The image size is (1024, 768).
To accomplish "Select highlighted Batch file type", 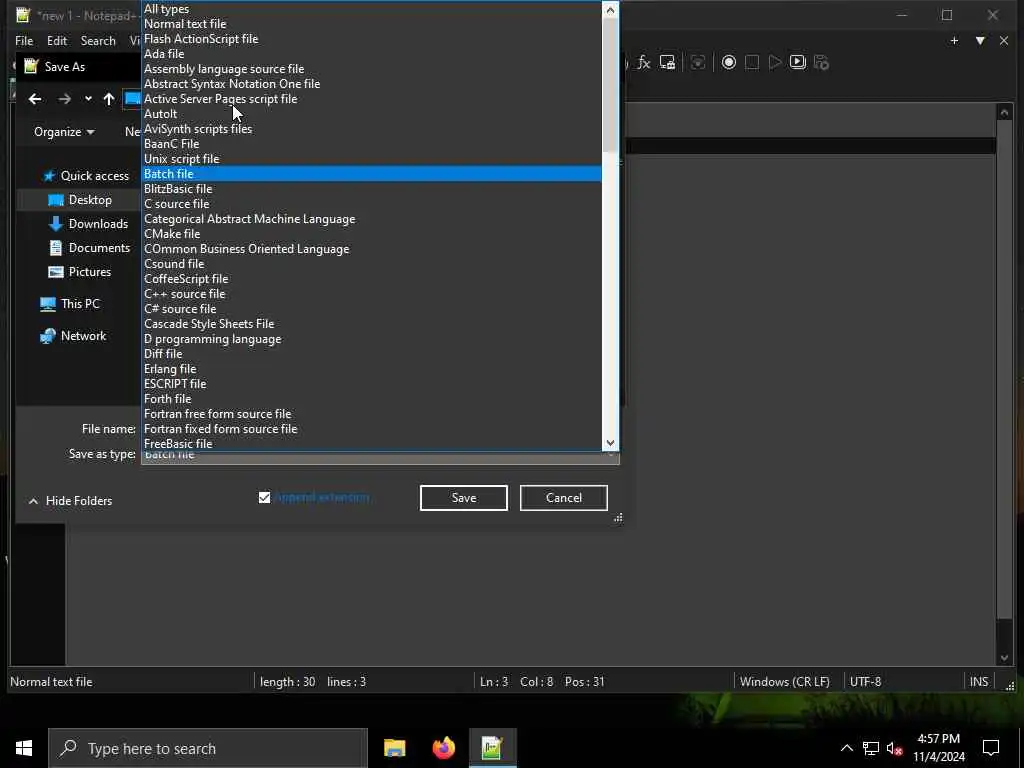I will pos(372,174).
